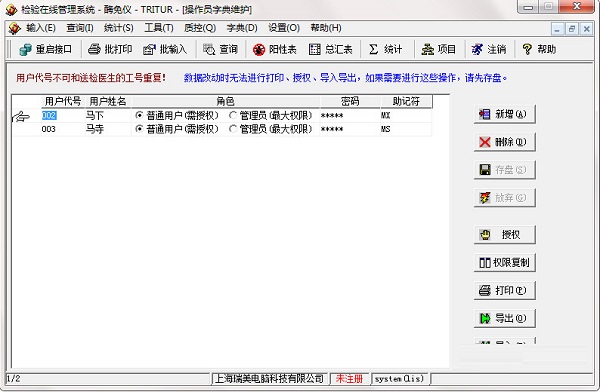Click 助记符 column header

click(x=406, y=101)
